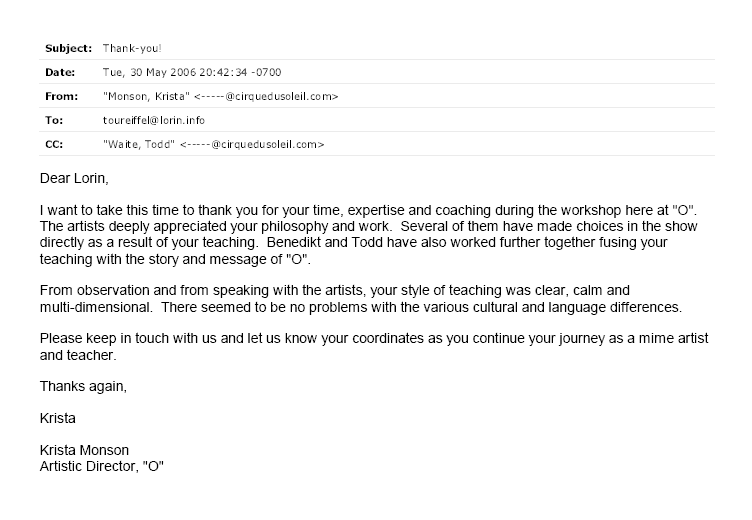This screenshot has width=752, height=520.
Task: Click the line mentioning Benedikt and Todd
Action: [x=353, y=242]
